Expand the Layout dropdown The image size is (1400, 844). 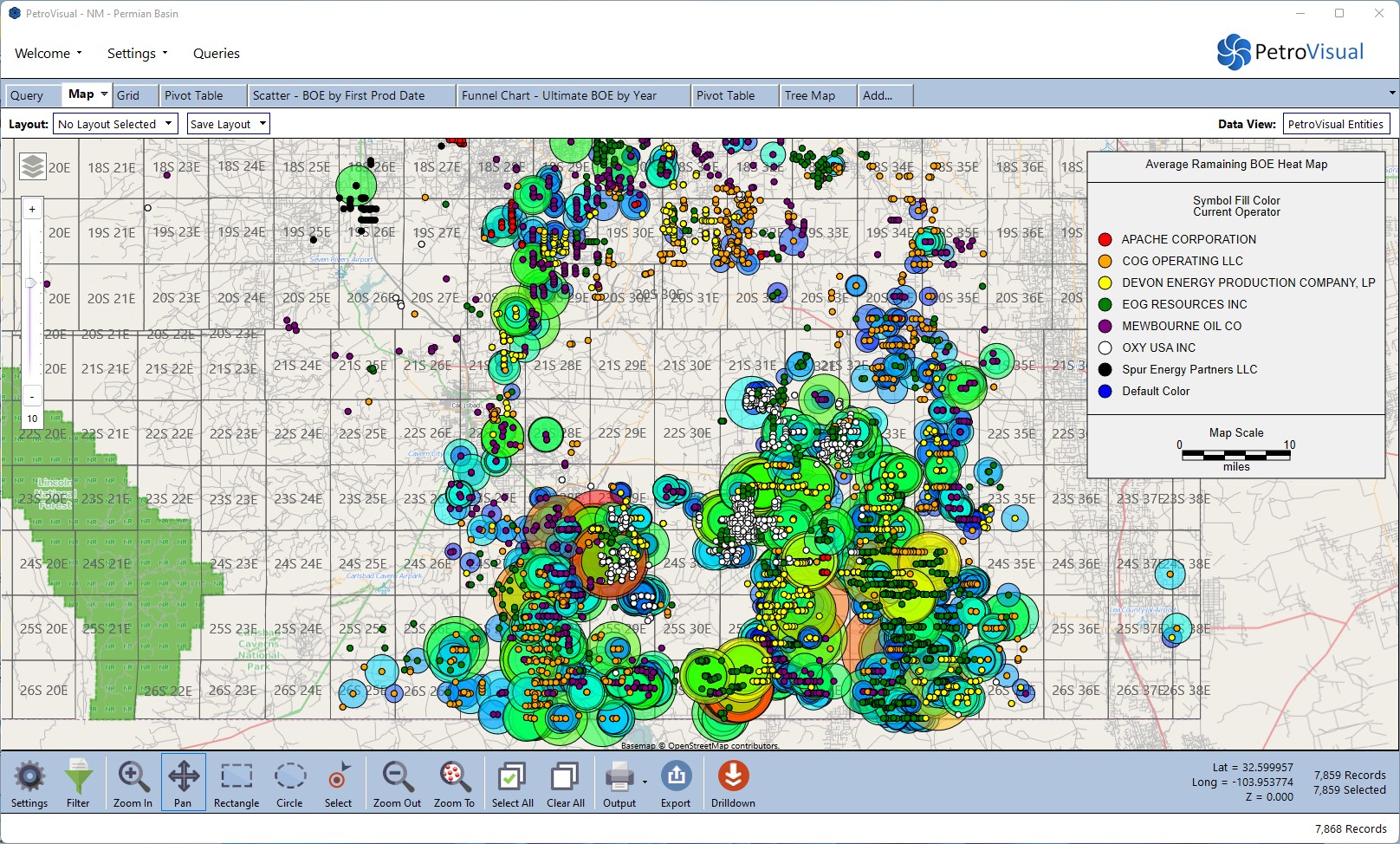coord(115,124)
